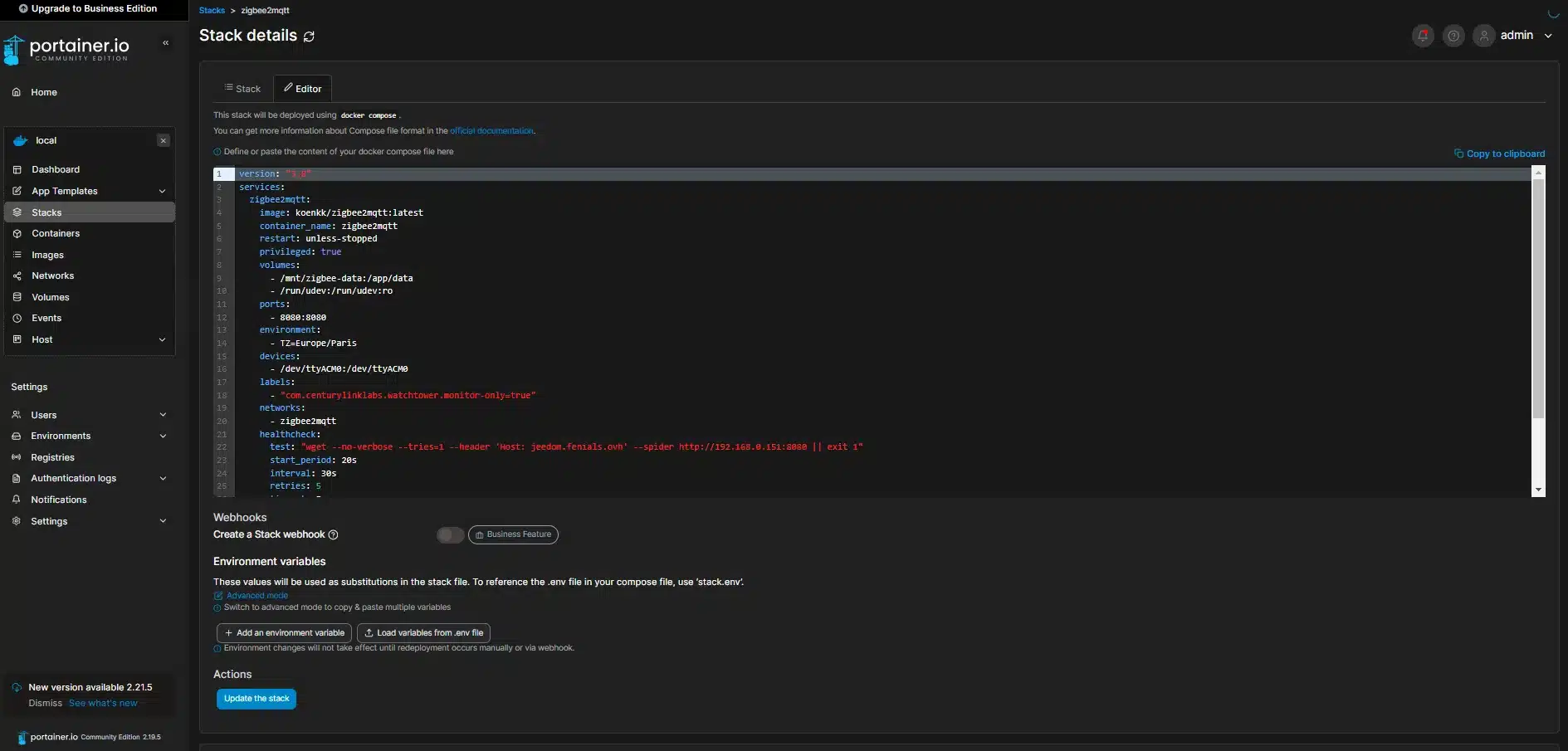The height and width of the screenshot is (751, 1568).
Task: Click the refresh icon next to Stack details
Action: click(x=309, y=37)
